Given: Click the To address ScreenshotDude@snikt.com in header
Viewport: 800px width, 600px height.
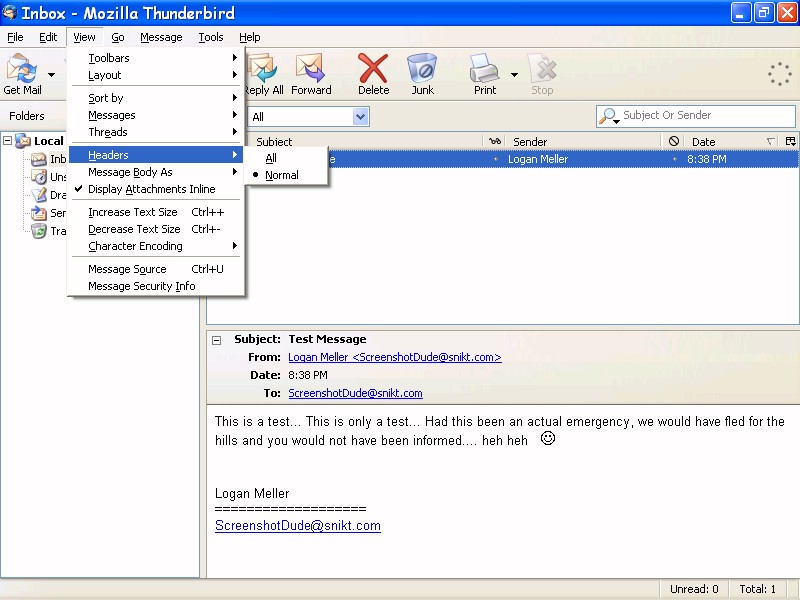Looking at the screenshot, I should coord(355,393).
